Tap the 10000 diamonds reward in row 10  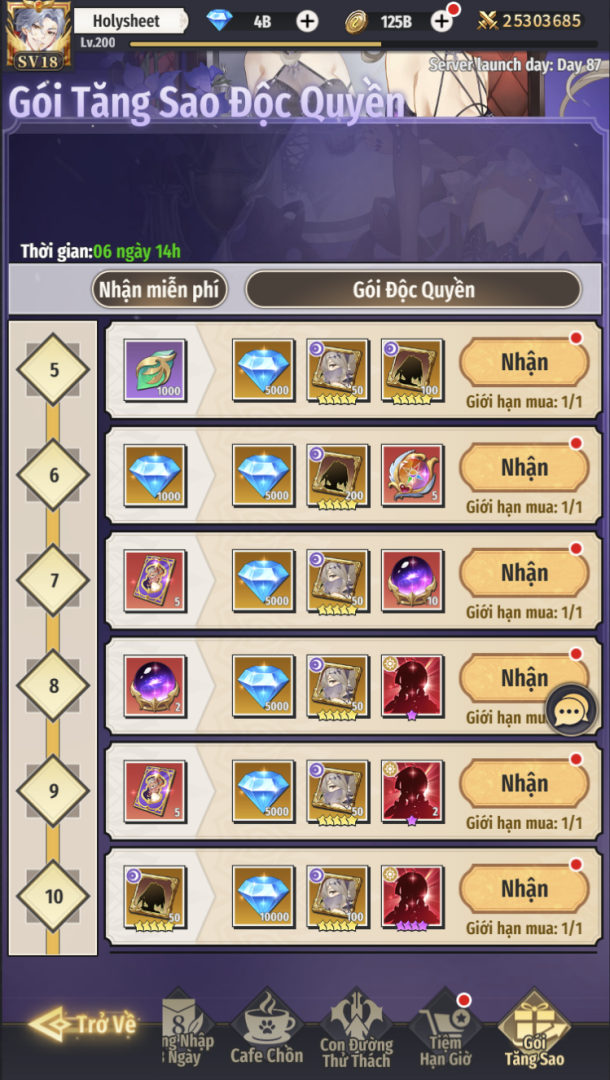pyautogui.click(x=264, y=897)
